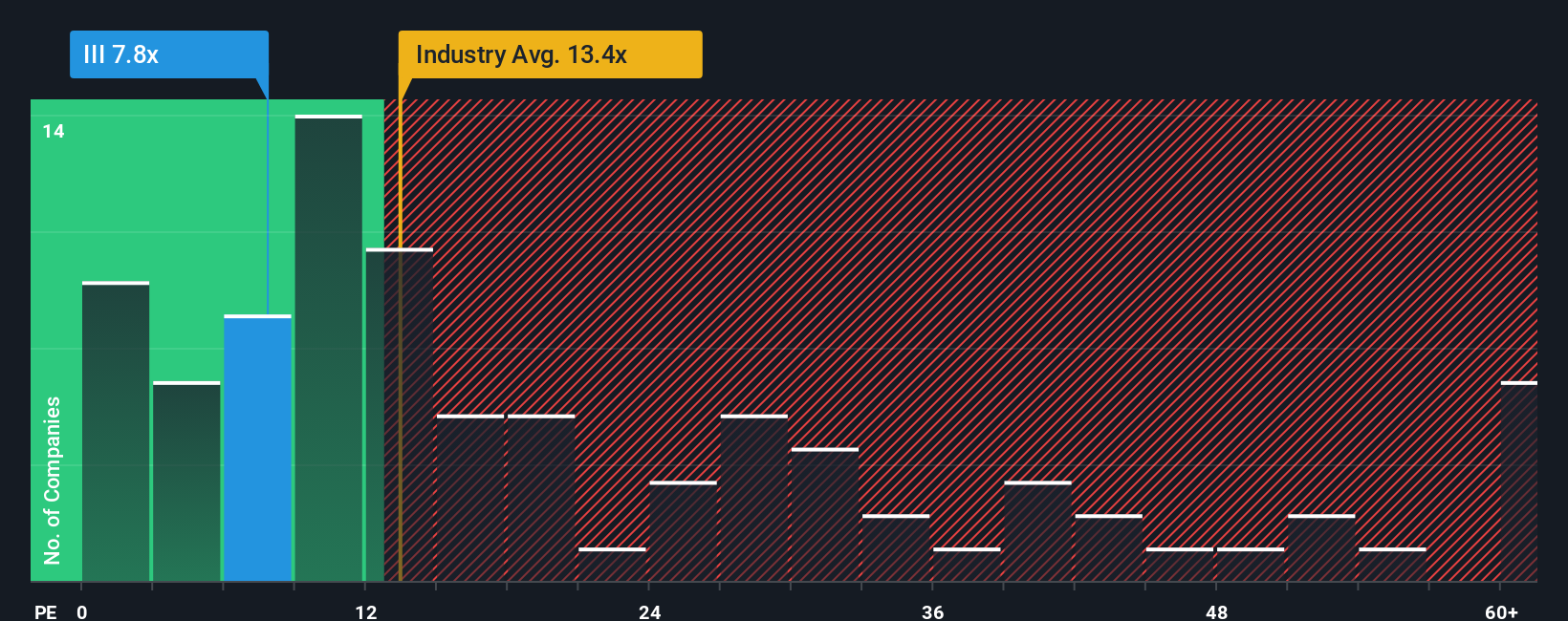Image resolution: width=1568 pixels, height=621 pixels.
Task: Click the No. of Companies axis title
Action: click(x=53, y=480)
